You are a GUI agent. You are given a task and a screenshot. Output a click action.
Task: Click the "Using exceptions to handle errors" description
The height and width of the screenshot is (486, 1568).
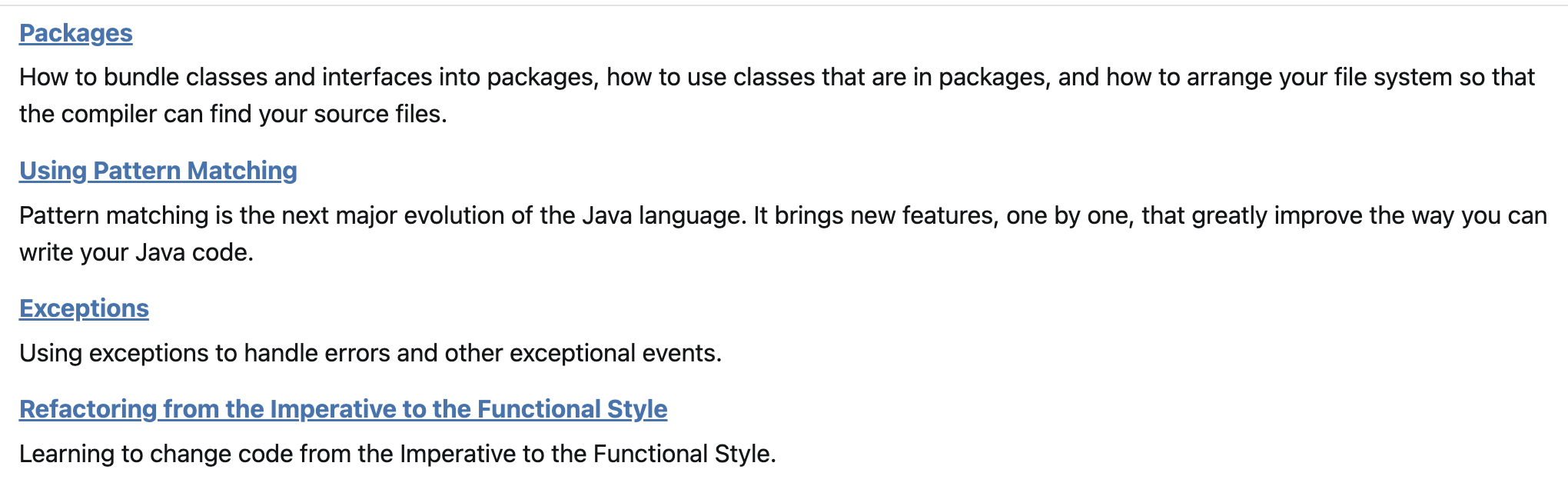point(370,353)
